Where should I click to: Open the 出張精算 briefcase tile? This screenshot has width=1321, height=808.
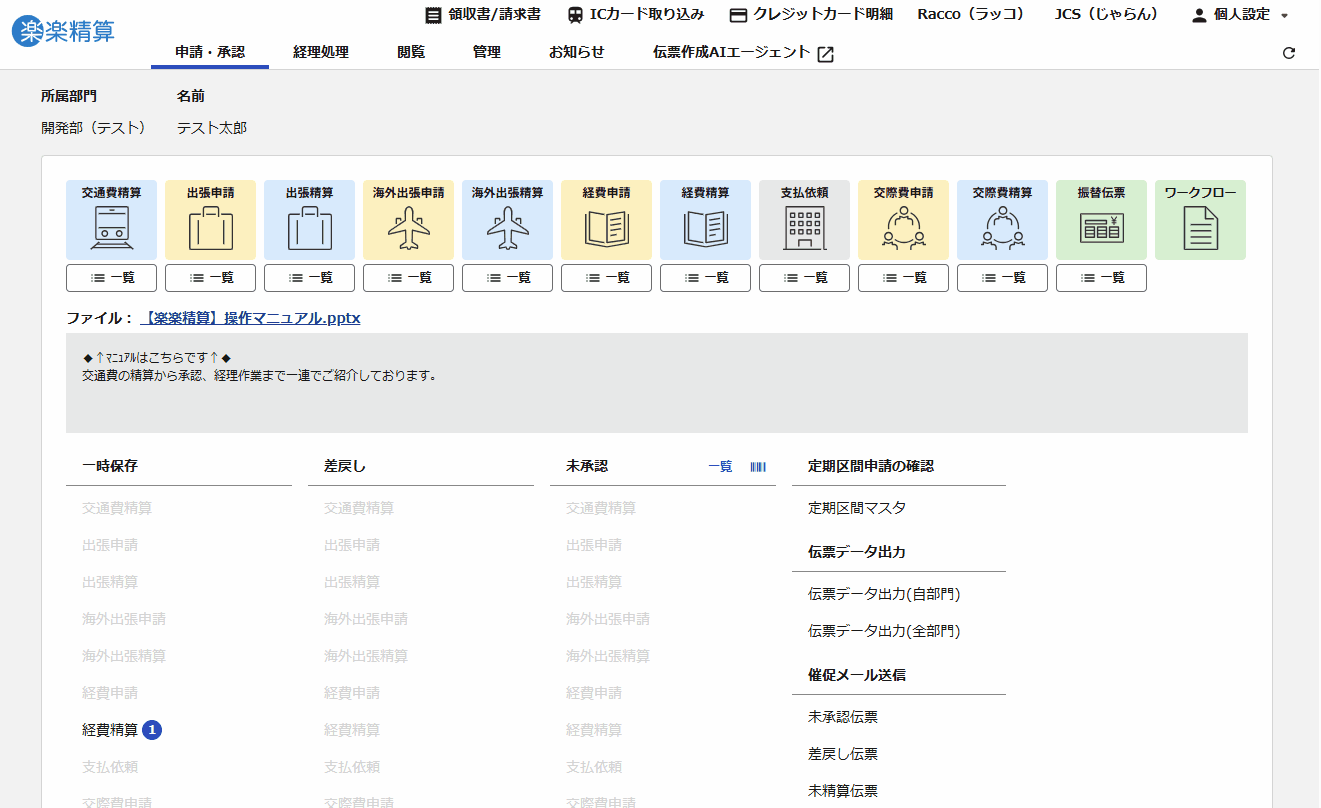click(x=309, y=220)
